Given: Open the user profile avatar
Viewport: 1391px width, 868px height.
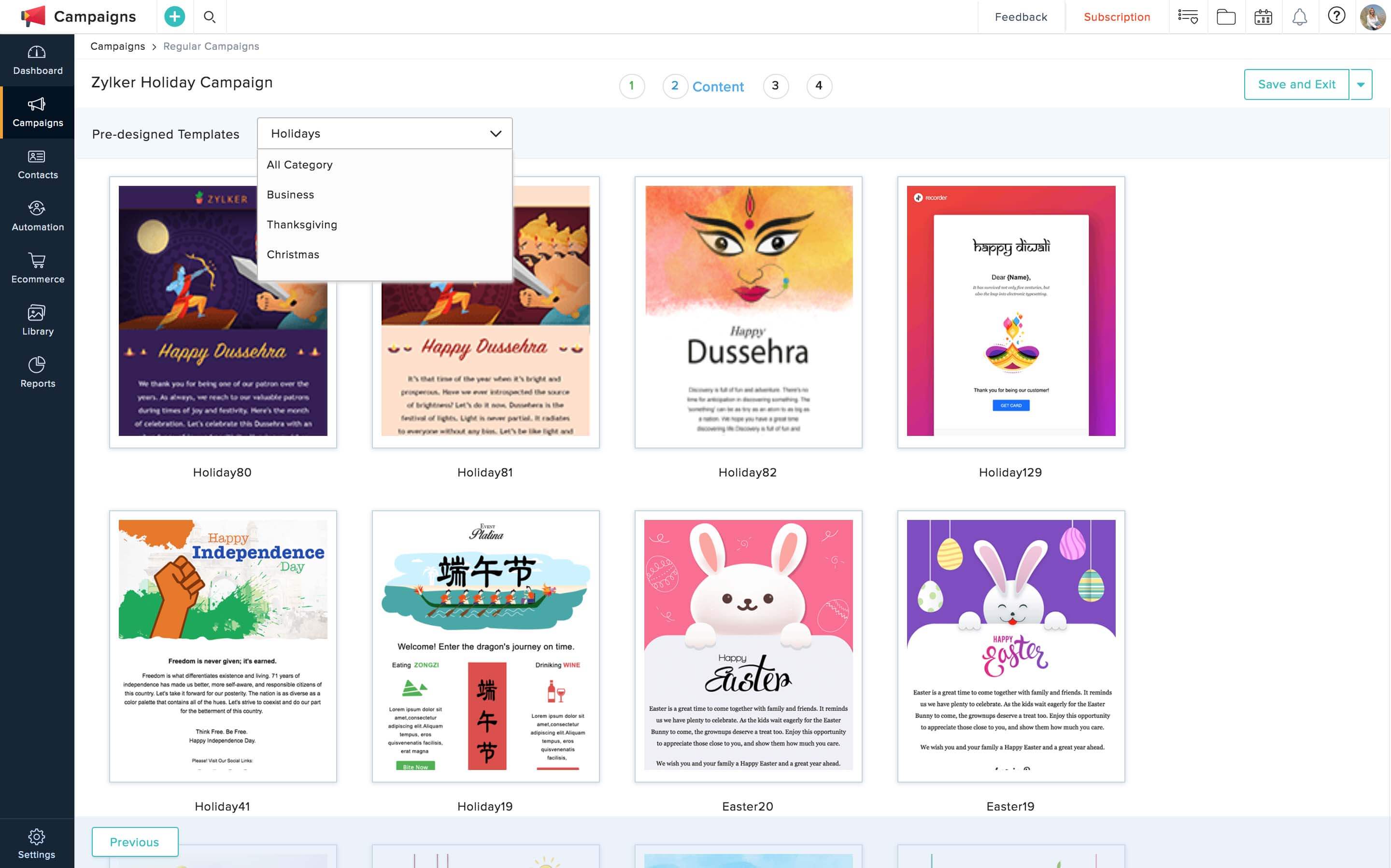Looking at the screenshot, I should [x=1373, y=16].
